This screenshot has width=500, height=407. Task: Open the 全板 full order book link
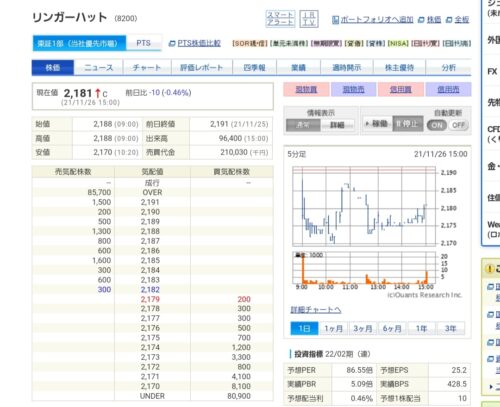point(458,20)
